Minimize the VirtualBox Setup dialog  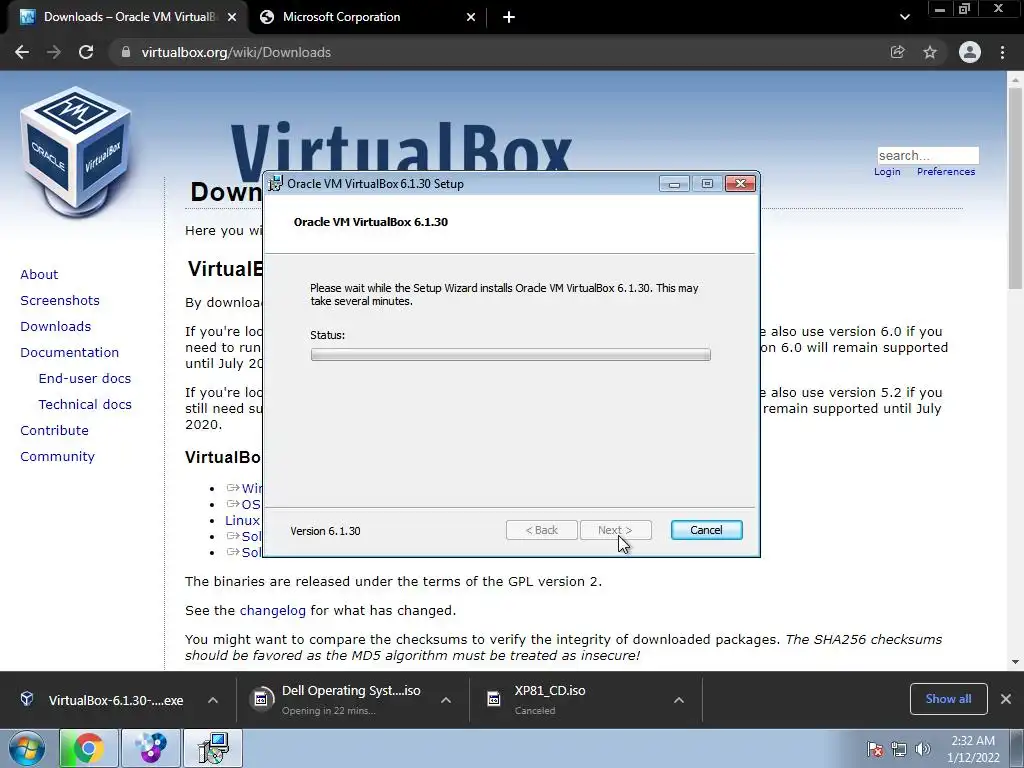(675, 184)
